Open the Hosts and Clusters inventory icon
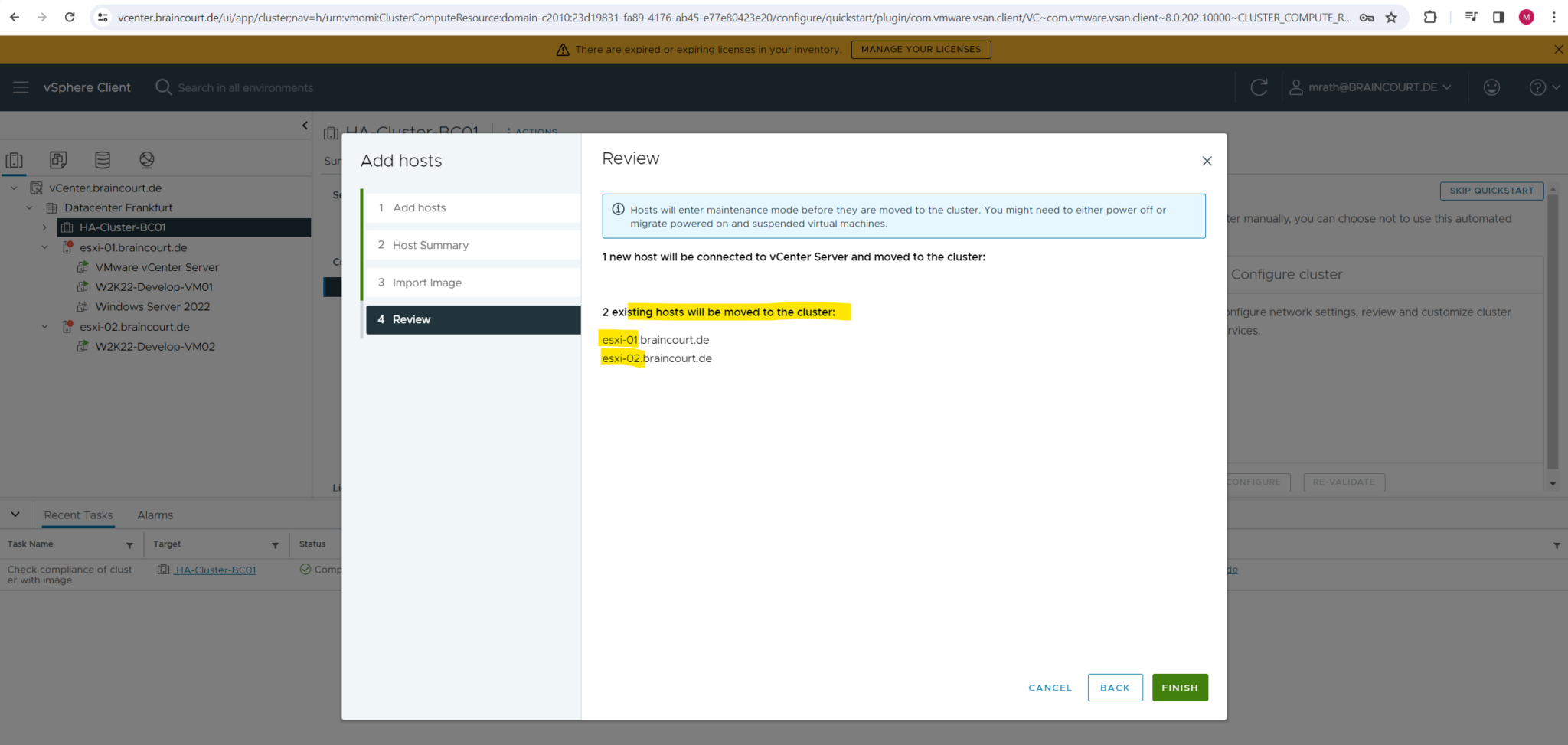 15,160
